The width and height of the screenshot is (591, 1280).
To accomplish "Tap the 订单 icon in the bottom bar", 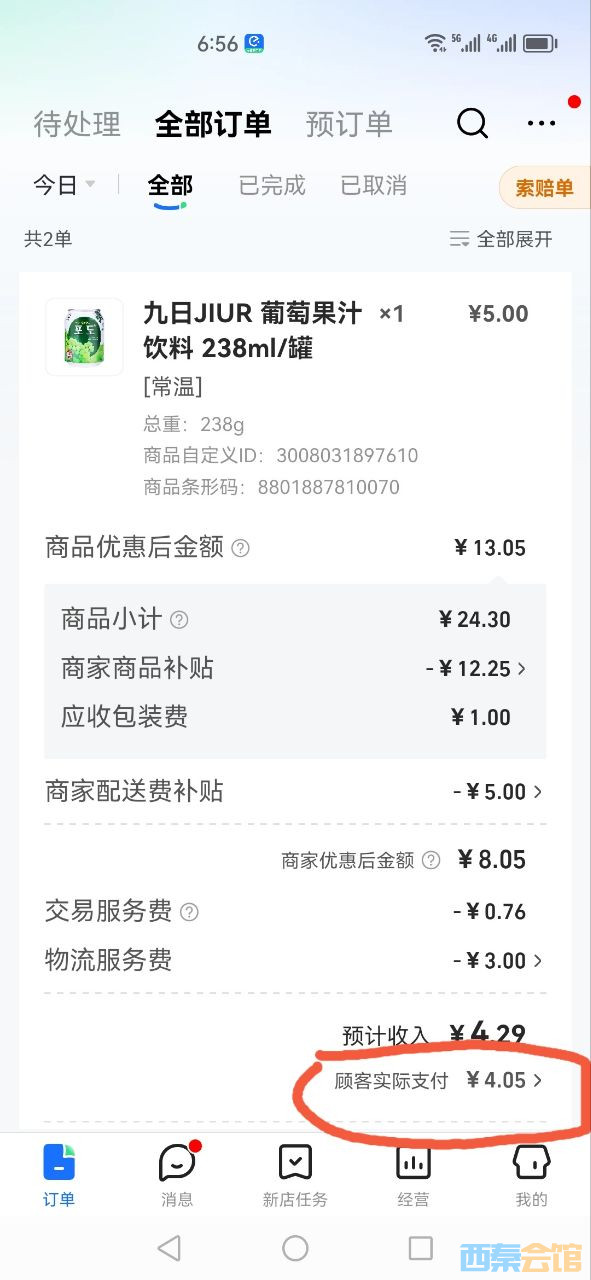I will tap(59, 1175).
